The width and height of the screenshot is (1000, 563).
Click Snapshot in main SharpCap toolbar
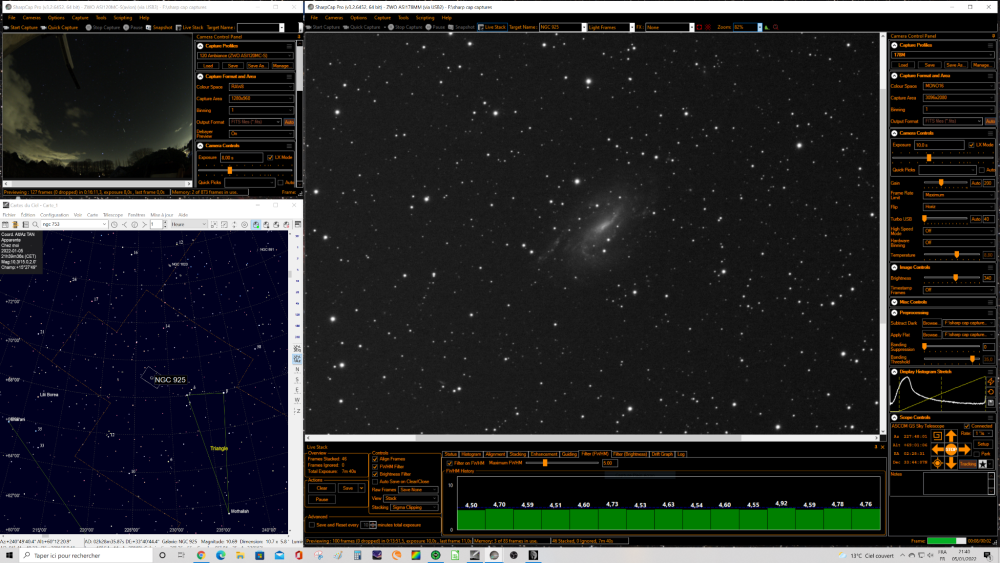[x=462, y=27]
